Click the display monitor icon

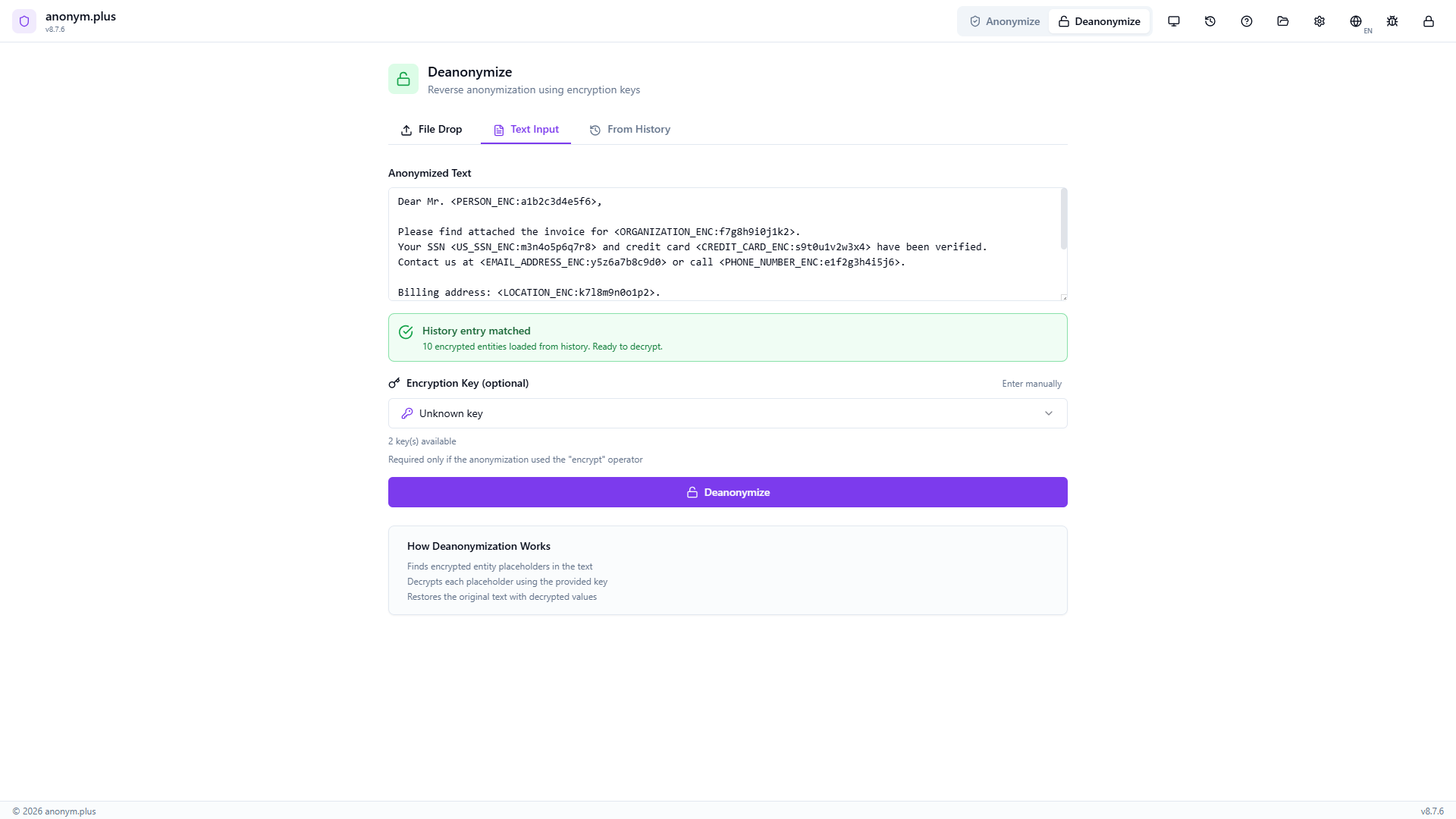(1174, 21)
